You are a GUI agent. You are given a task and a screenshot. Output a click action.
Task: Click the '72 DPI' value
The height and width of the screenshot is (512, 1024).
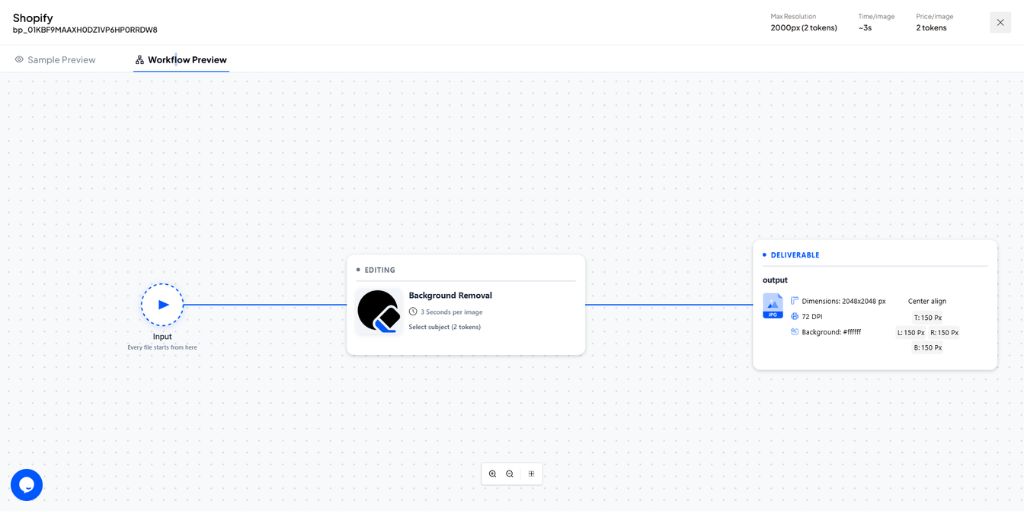813,317
